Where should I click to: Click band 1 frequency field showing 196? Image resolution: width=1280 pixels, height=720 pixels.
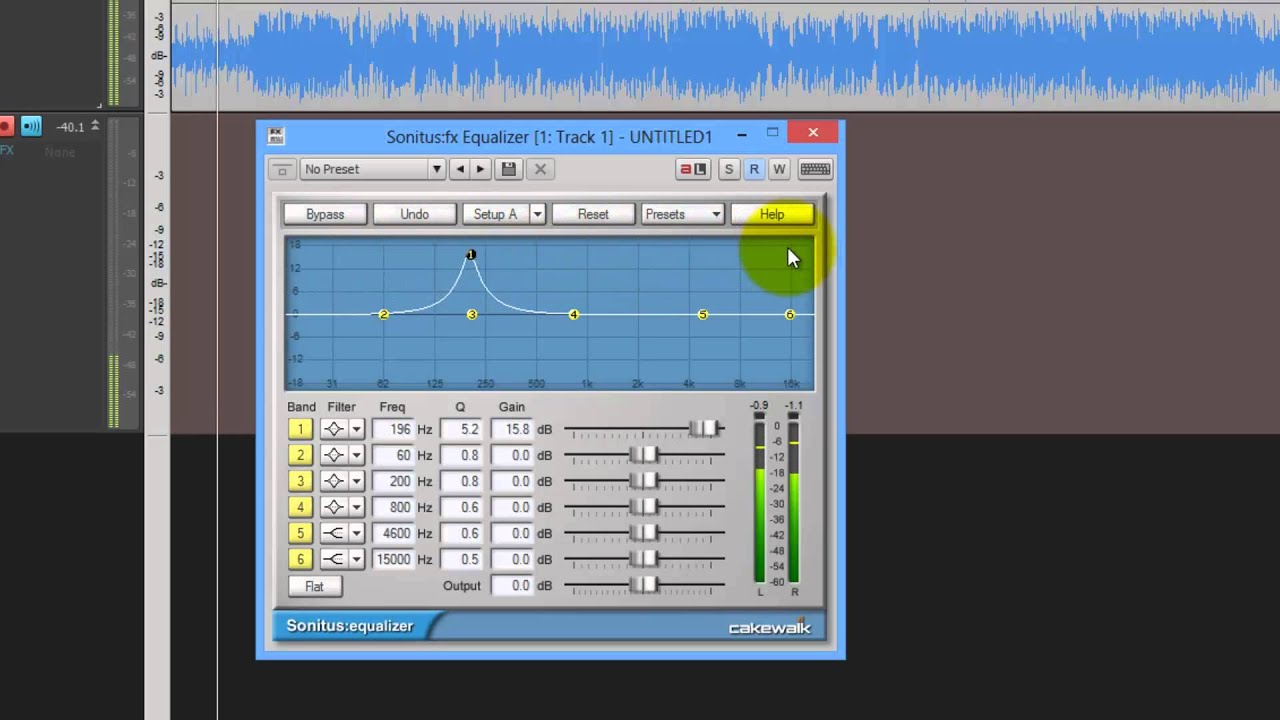click(x=393, y=429)
